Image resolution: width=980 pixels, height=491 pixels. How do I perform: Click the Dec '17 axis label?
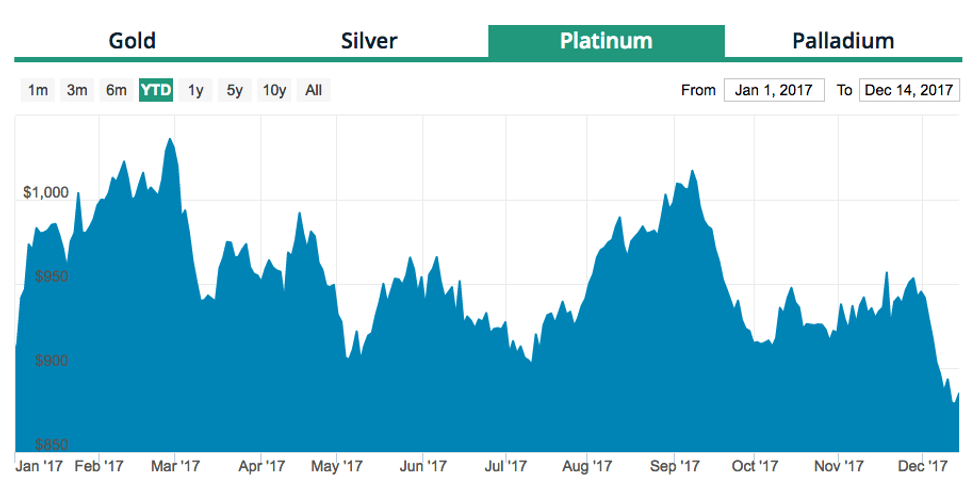pyautogui.click(x=922, y=466)
